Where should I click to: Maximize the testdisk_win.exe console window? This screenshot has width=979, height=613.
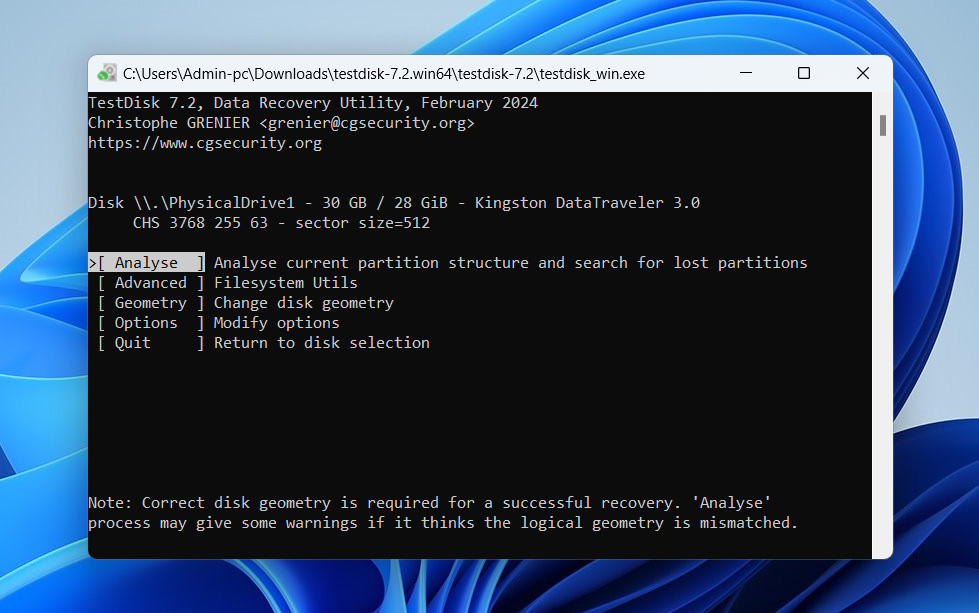804,73
